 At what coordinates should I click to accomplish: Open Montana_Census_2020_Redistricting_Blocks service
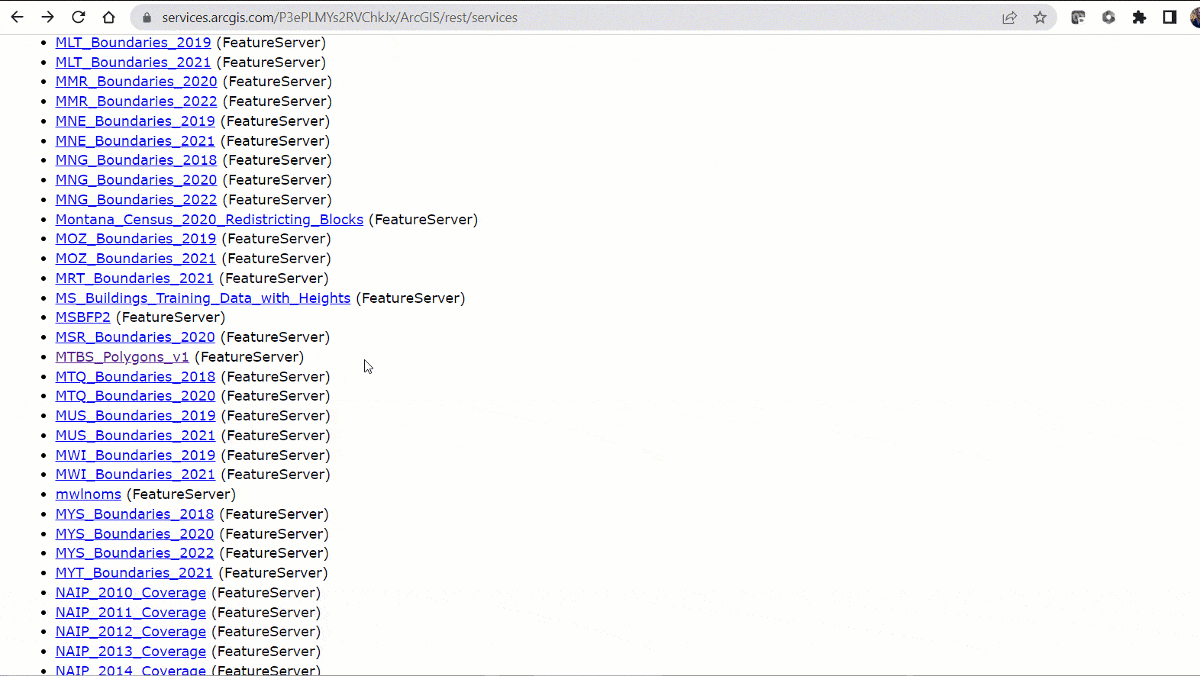[209, 219]
